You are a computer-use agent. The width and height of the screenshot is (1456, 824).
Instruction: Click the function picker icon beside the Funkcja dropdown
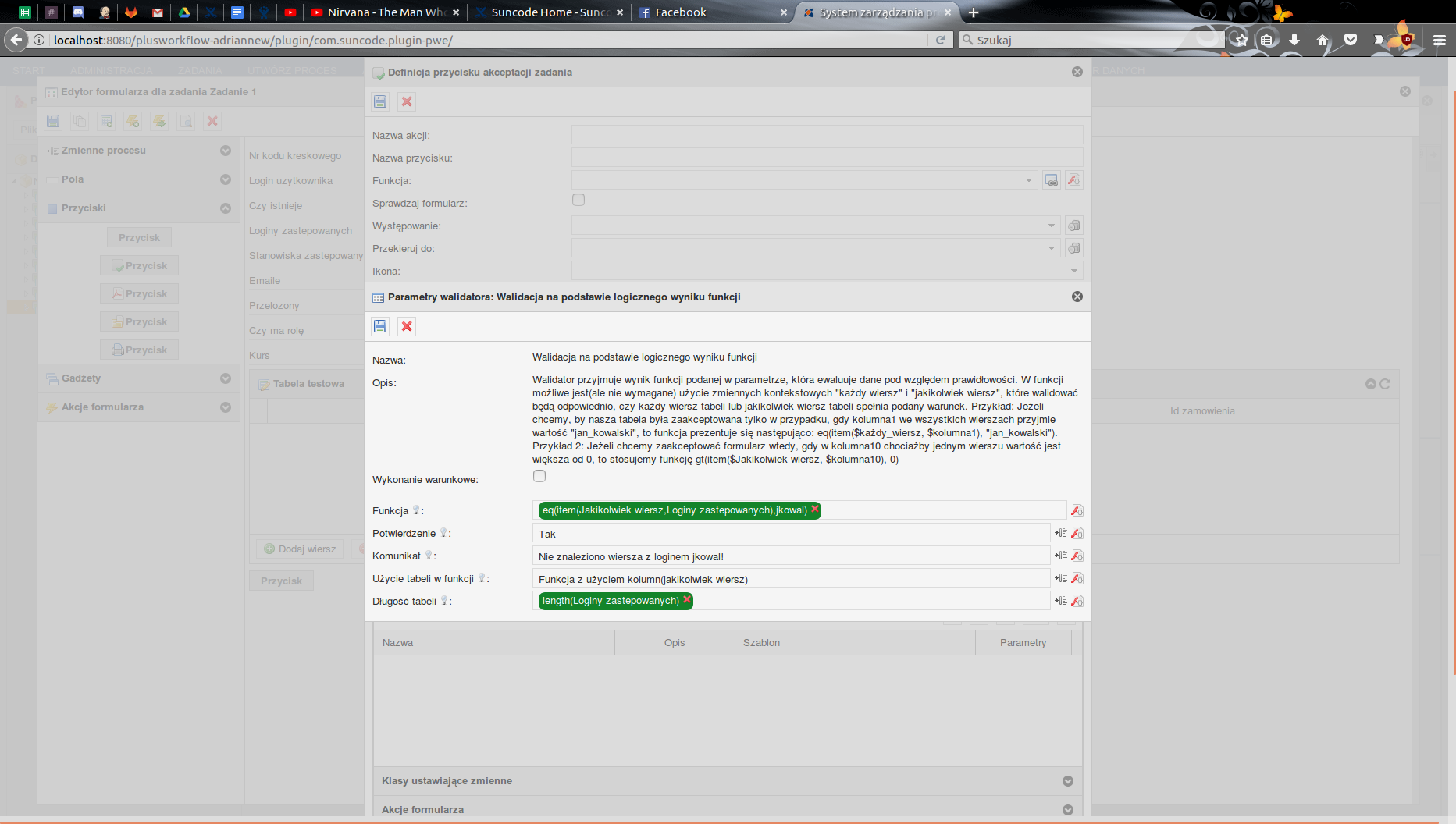(x=1052, y=180)
